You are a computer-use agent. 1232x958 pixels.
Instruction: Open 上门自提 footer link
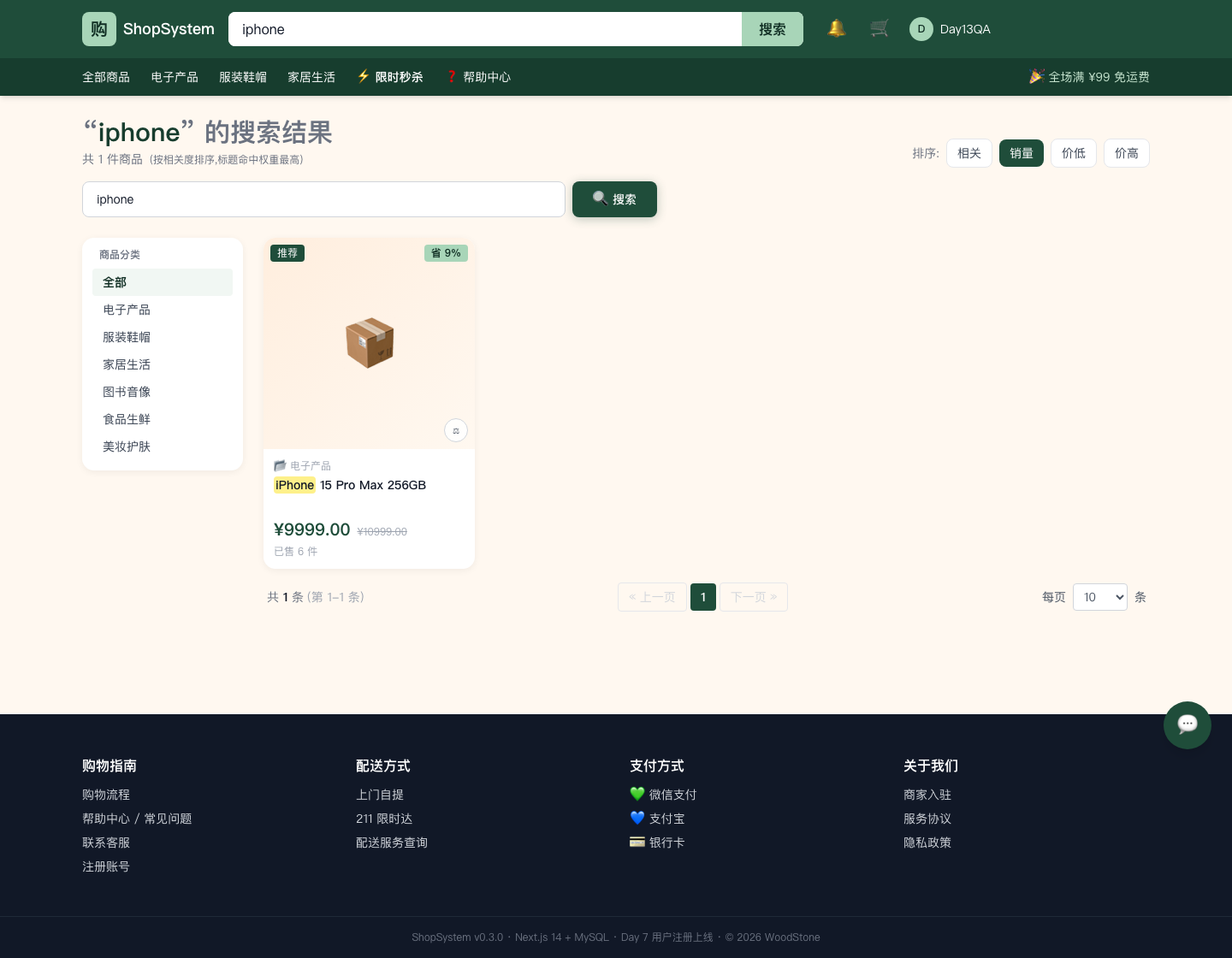(x=380, y=795)
